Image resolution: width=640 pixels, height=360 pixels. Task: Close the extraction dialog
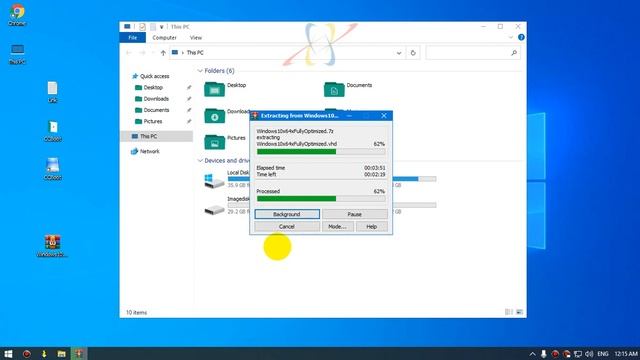click(x=384, y=116)
